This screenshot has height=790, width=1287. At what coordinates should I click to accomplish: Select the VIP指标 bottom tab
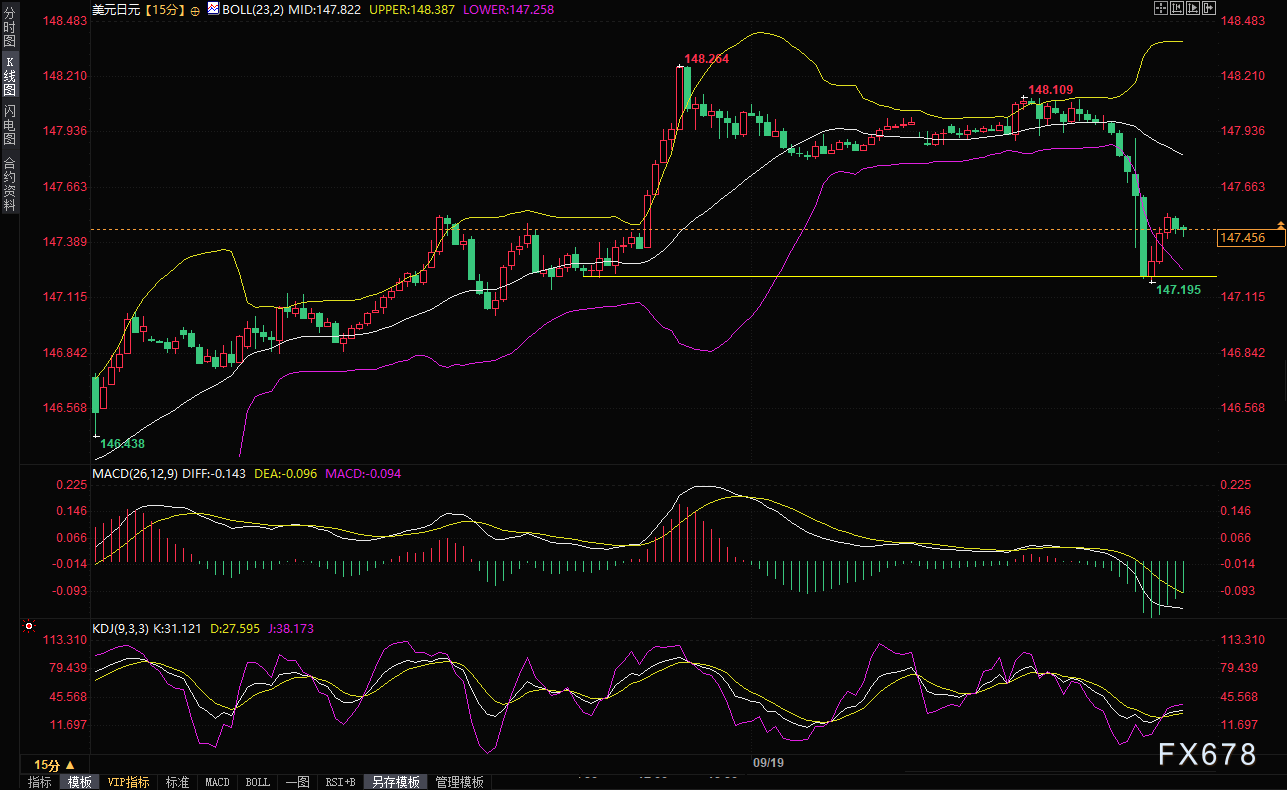(x=128, y=782)
